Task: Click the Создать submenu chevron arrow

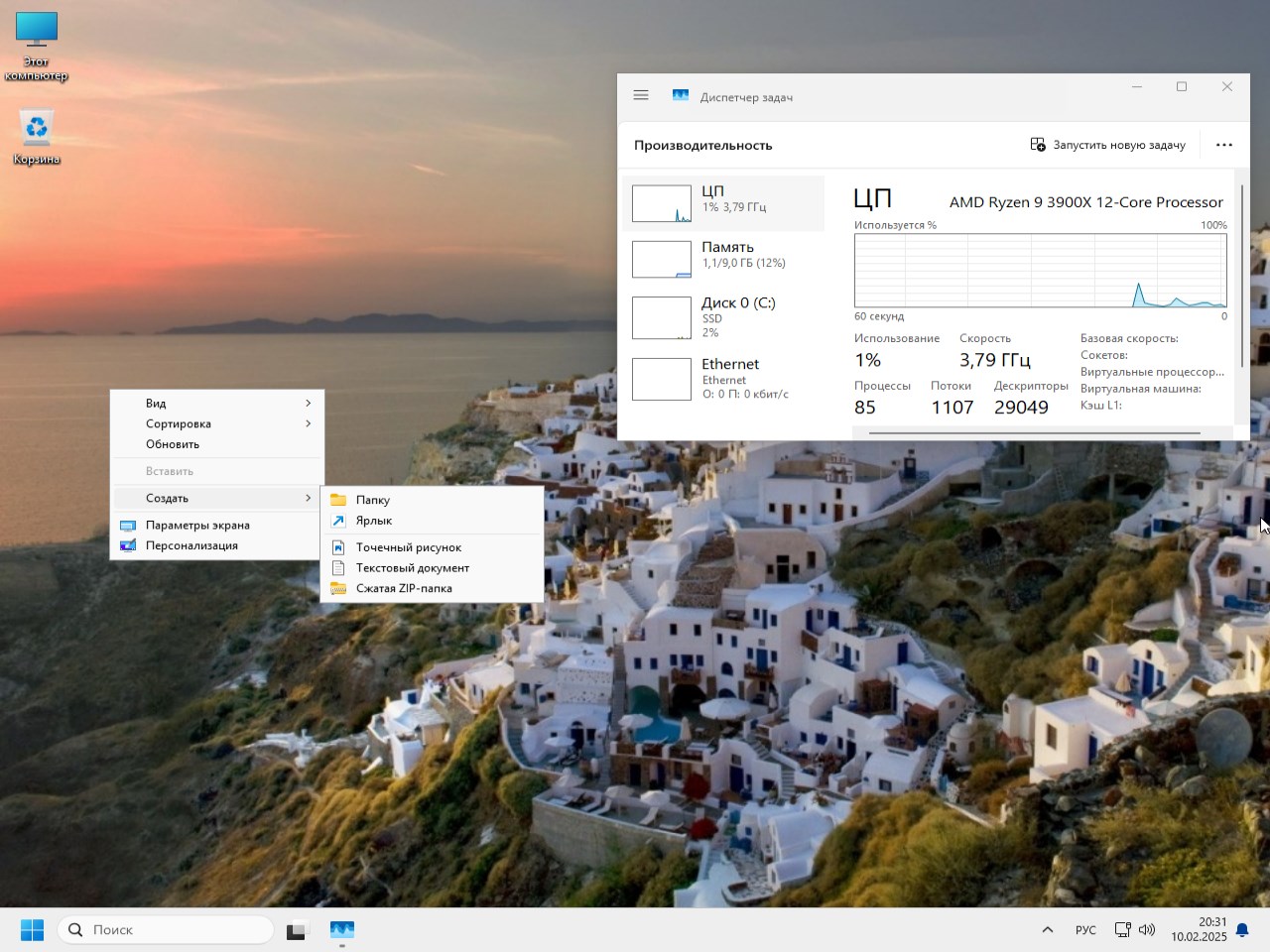Action: click(309, 498)
